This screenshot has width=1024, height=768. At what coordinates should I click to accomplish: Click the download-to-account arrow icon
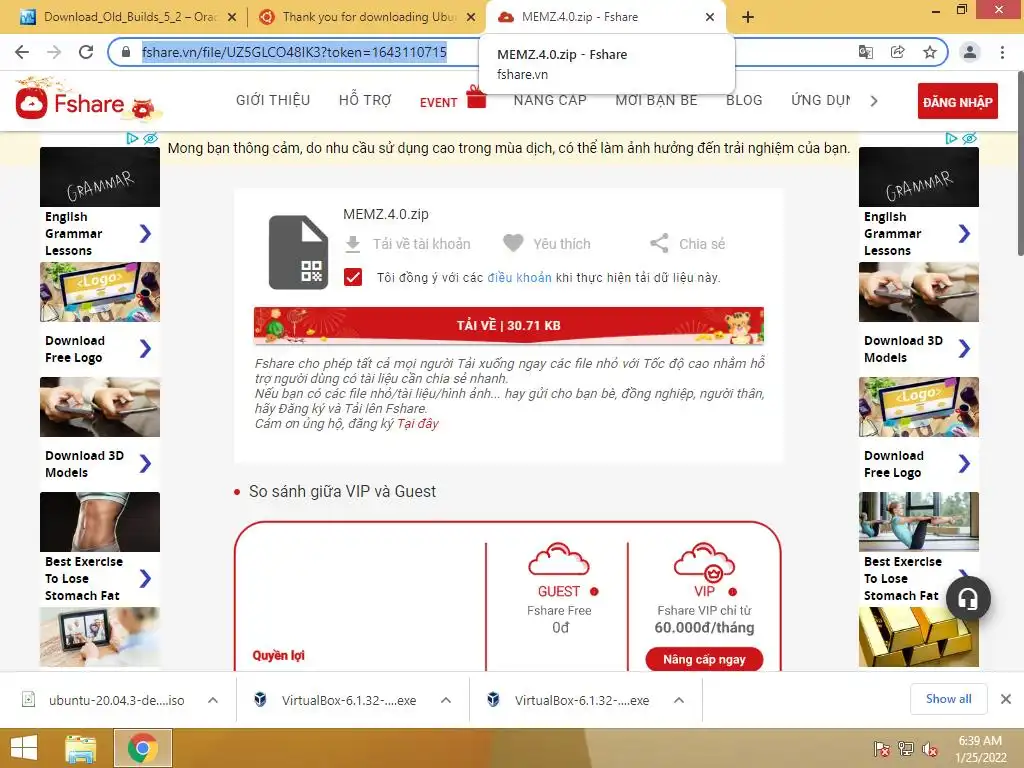tap(353, 244)
